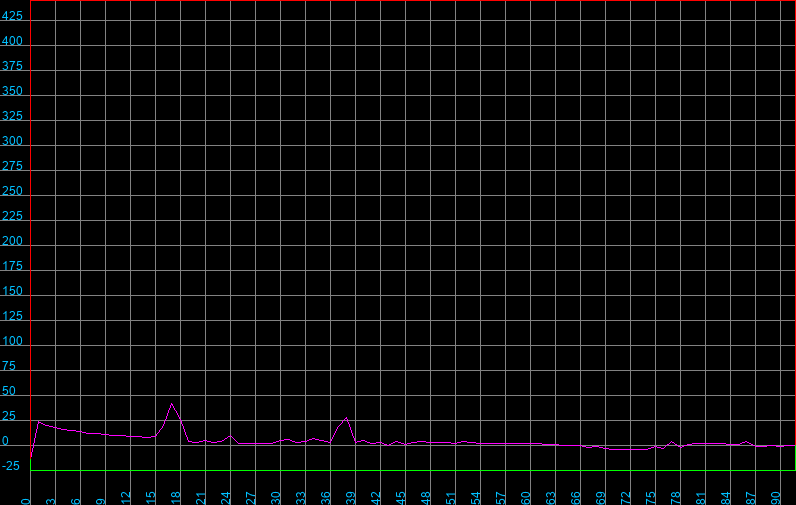Click the 300 label on the y-axis
This screenshot has width=796, height=505.
point(12,142)
